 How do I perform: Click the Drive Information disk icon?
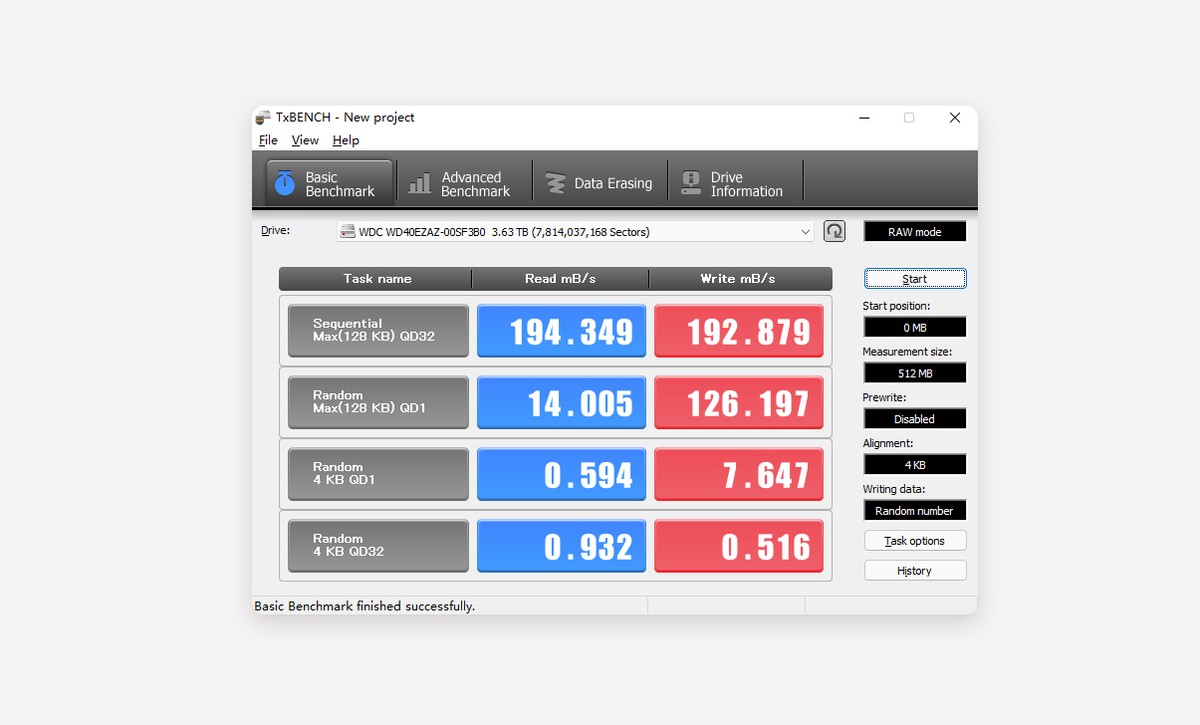(691, 184)
